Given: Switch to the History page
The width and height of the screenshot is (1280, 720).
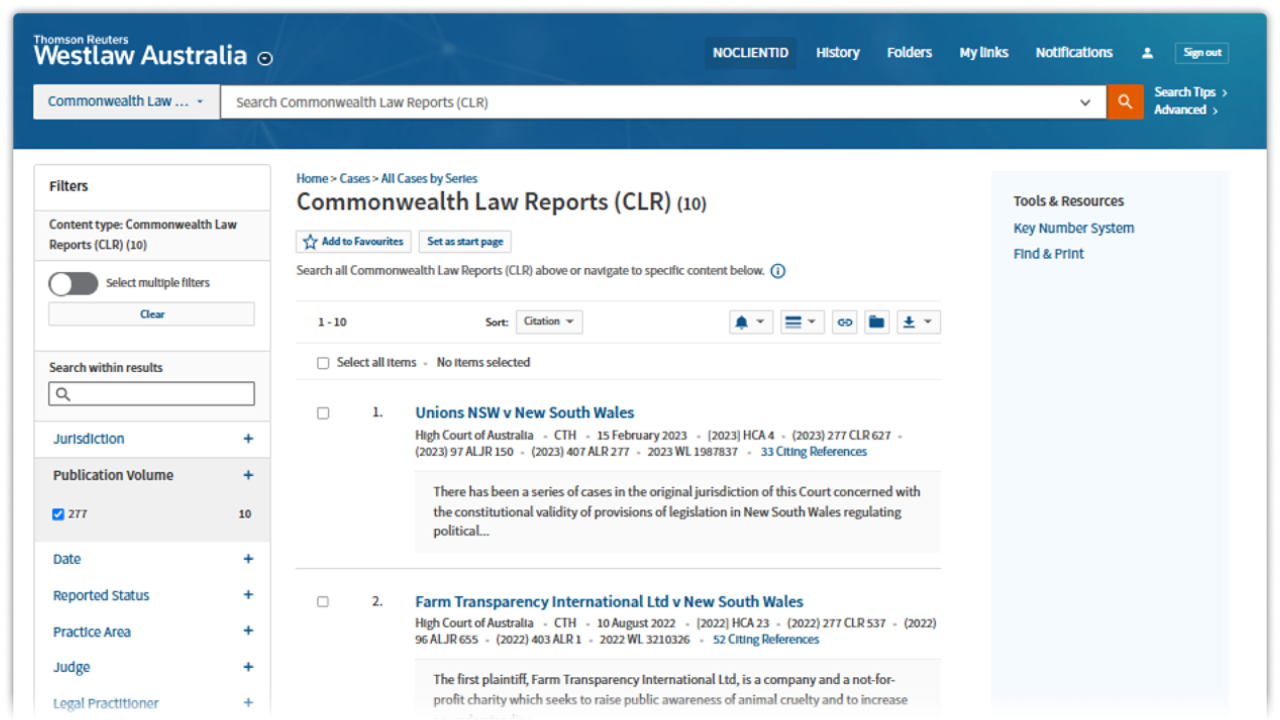Looking at the screenshot, I should [x=837, y=52].
